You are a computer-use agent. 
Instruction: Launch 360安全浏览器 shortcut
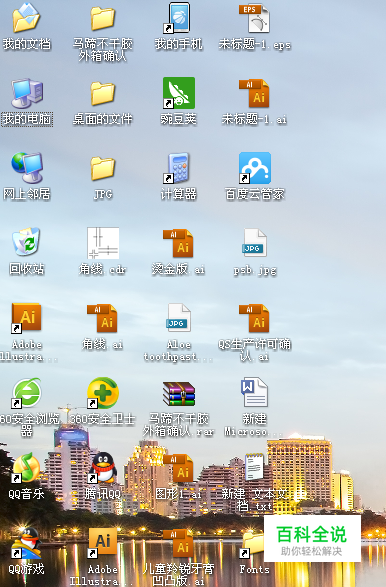(26, 393)
